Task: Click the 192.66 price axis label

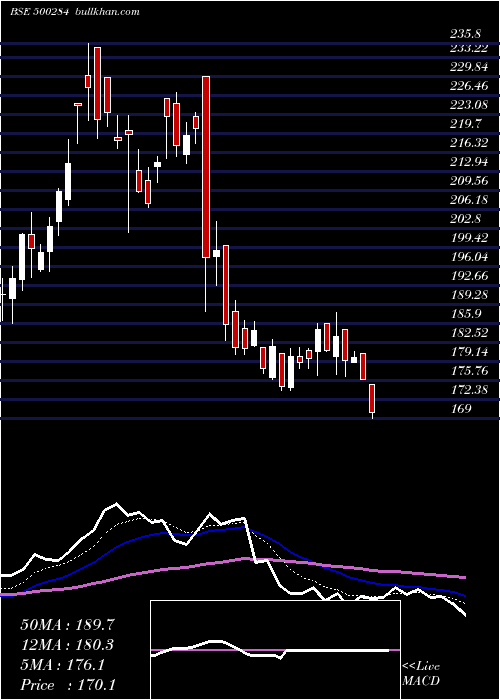Action: tap(469, 276)
